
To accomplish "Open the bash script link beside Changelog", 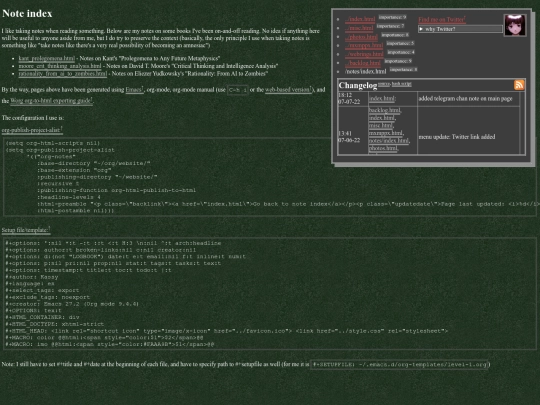I will pyautogui.click(x=402, y=84).
